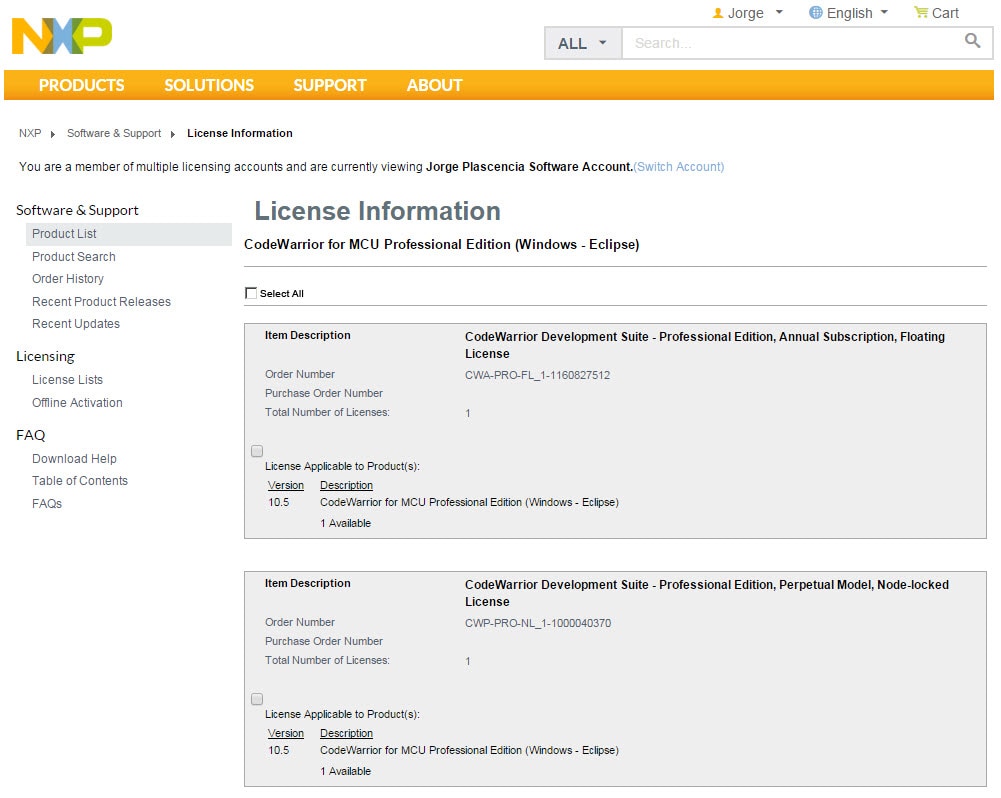Click the globe language icon
The image size is (1001, 798).
(816, 13)
